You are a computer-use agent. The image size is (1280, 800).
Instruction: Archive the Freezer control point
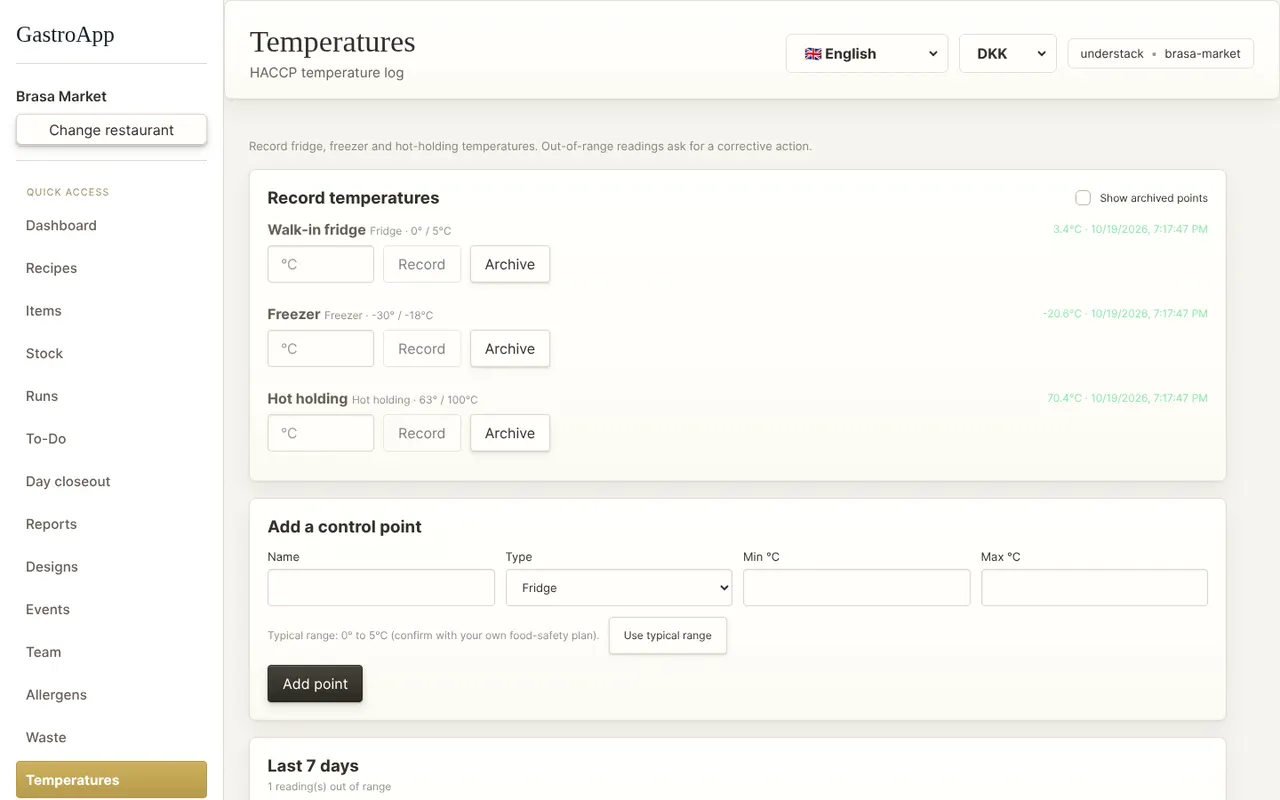point(510,349)
